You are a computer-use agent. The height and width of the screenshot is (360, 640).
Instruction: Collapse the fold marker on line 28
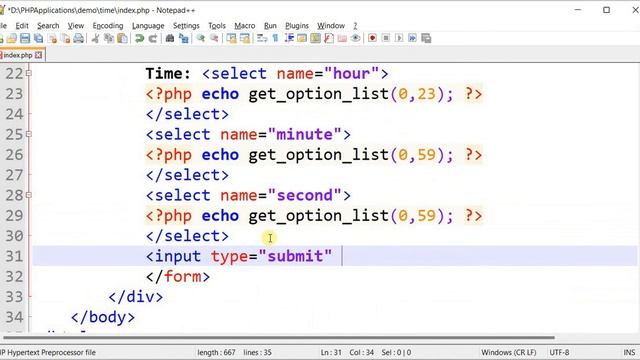coord(29,195)
